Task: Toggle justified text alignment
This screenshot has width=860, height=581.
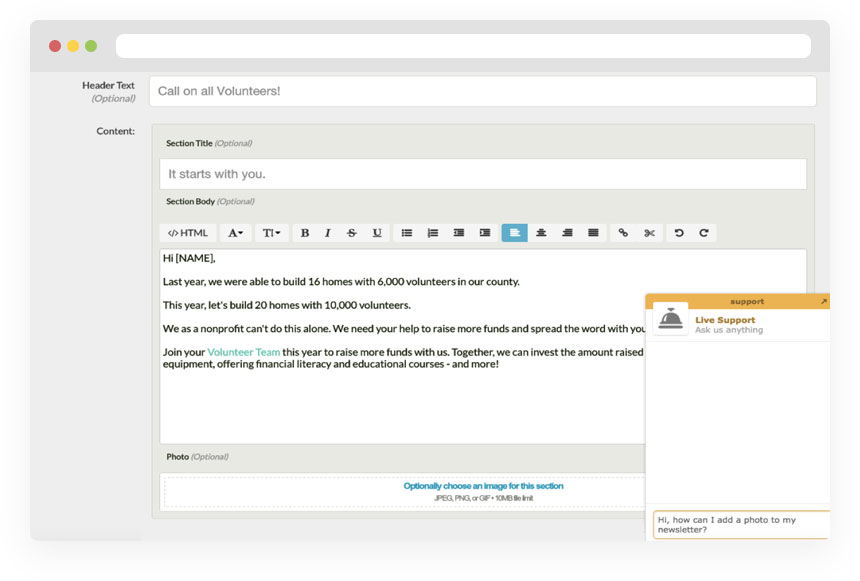Action: tap(592, 232)
